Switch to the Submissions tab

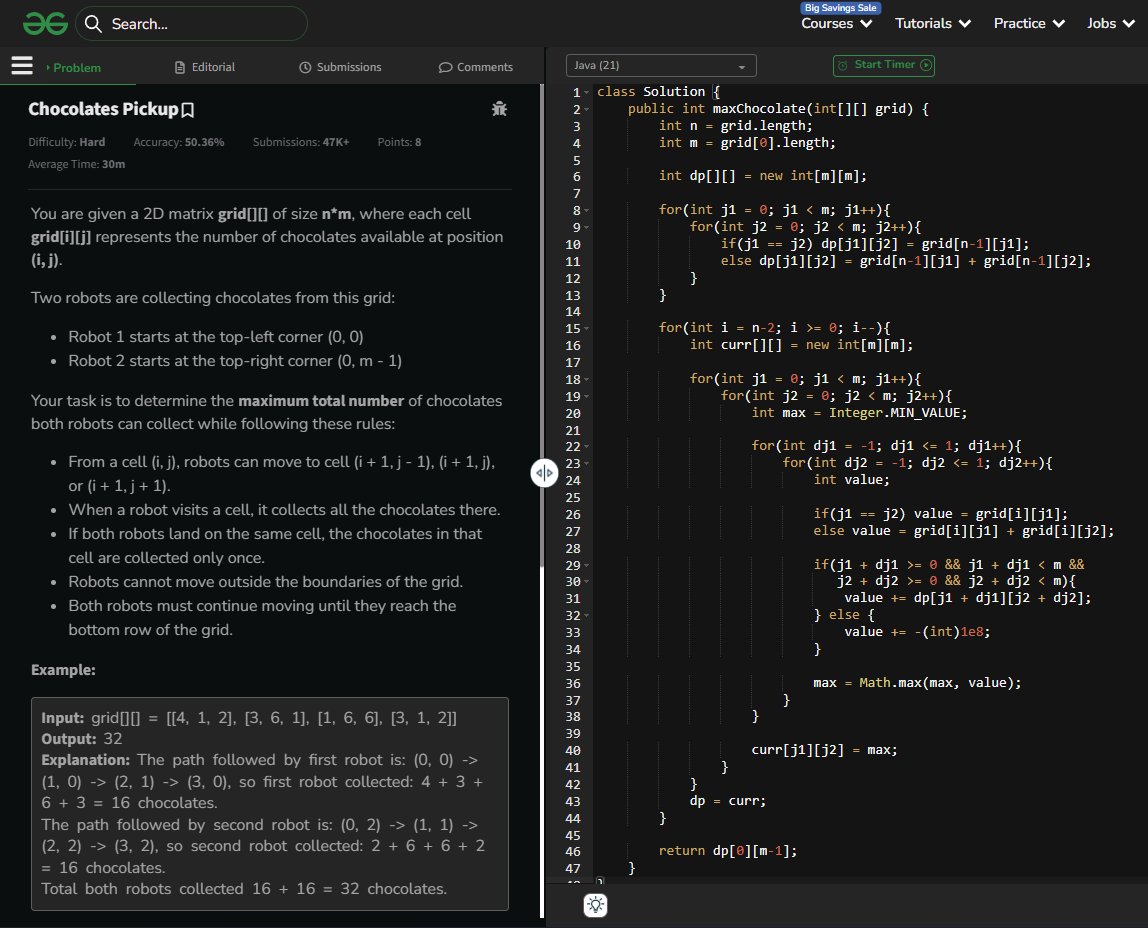coord(340,67)
